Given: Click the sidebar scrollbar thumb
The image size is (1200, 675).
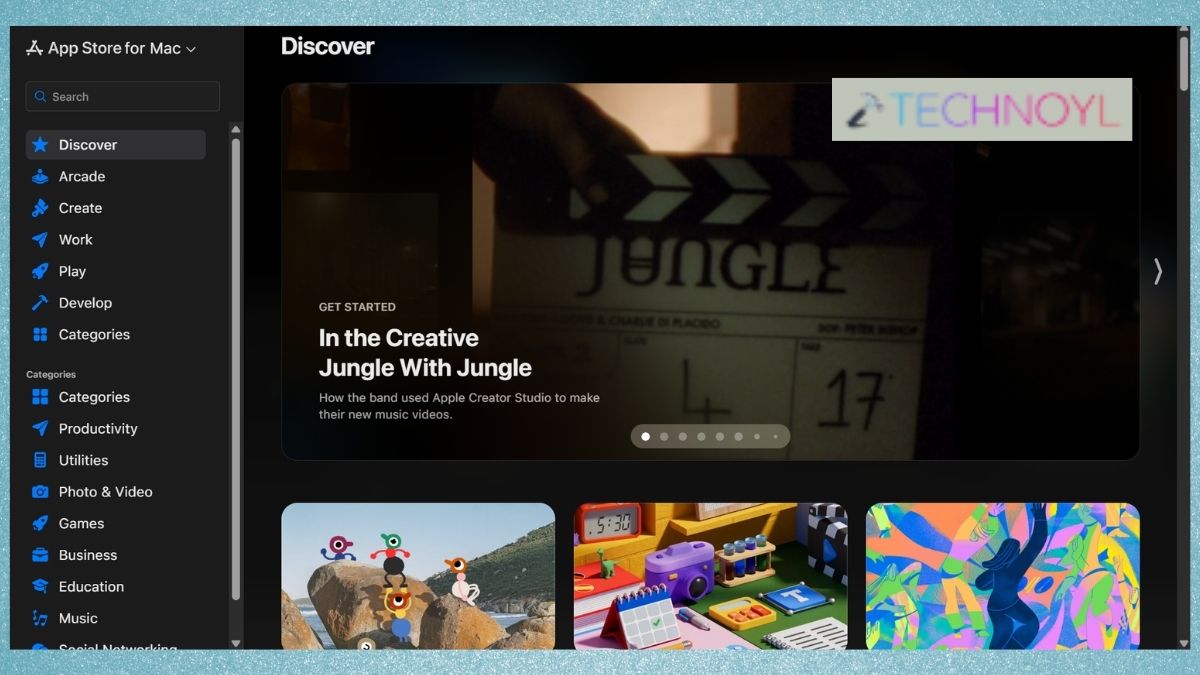Looking at the screenshot, I should coord(236,368).
